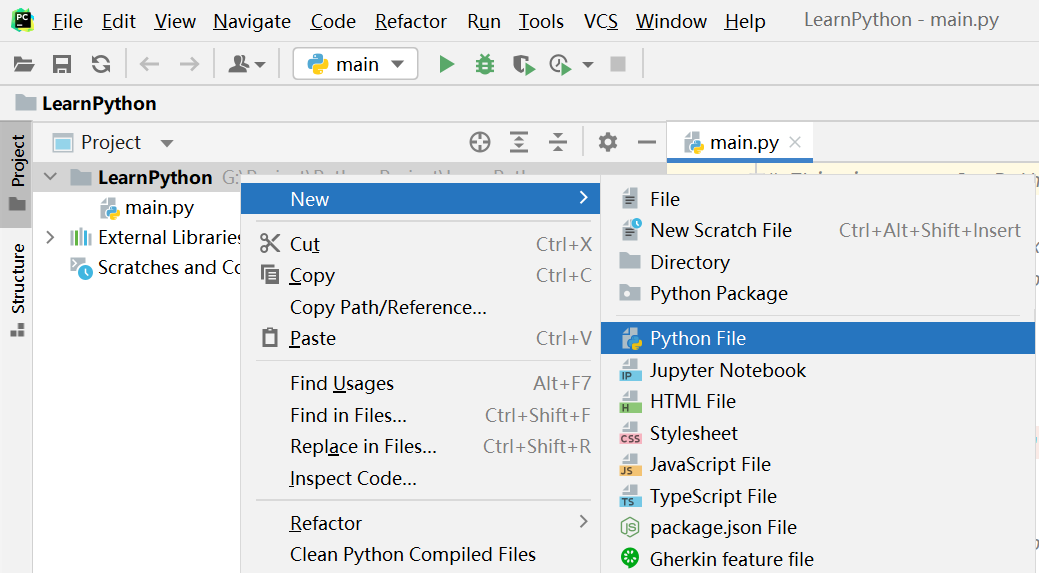Viewport: 1039px width, 573px height.
Task: Select Clean Python Compiled Files
Action: [x=420, y=554]
